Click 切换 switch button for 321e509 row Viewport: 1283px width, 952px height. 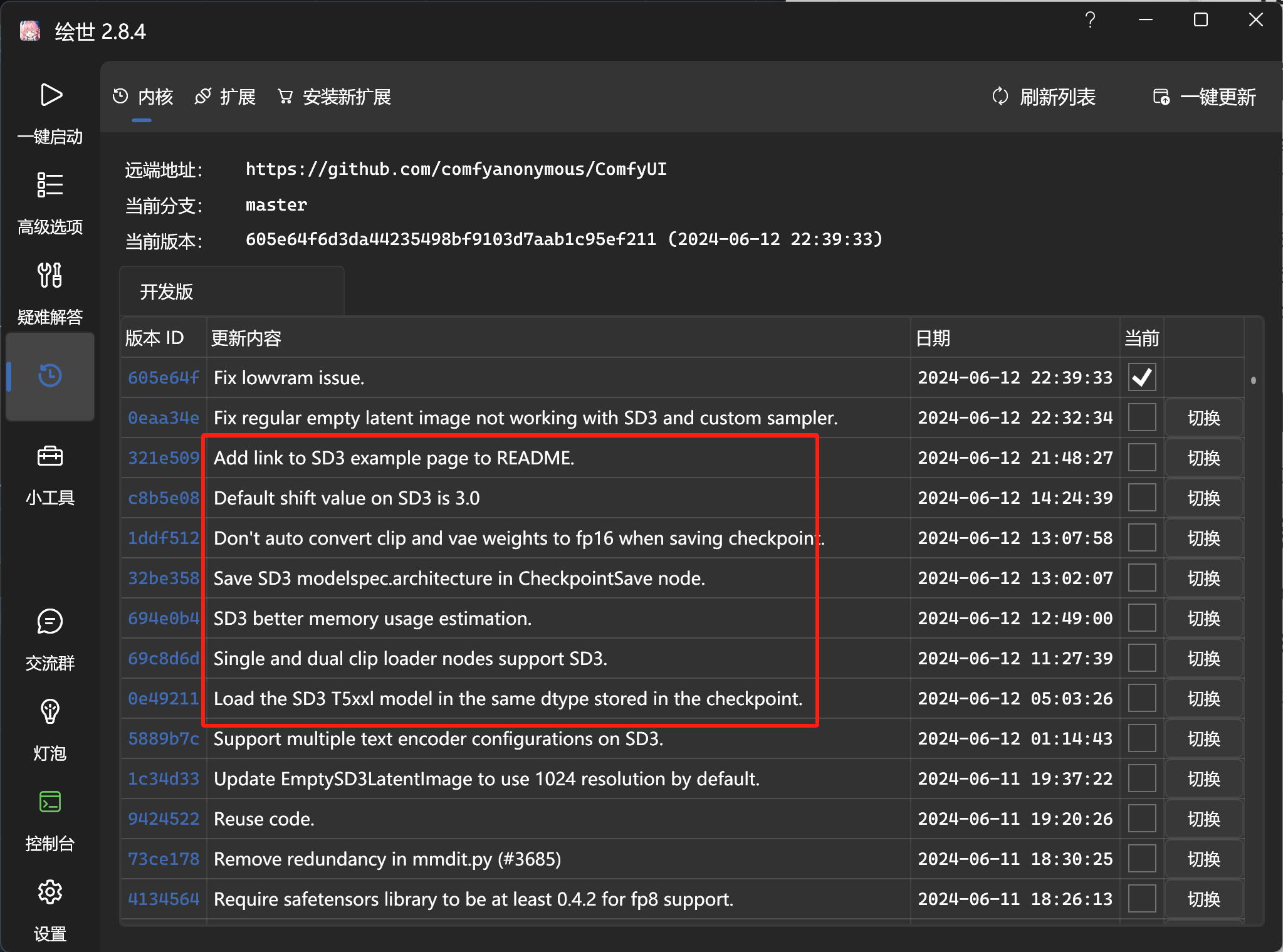pyautogui.click(x=1204, y=458)
